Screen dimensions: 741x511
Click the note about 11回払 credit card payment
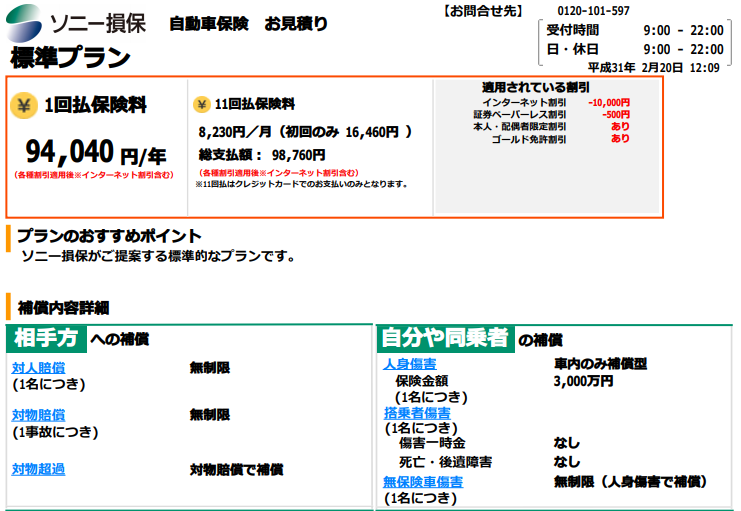tap(302, 184)
